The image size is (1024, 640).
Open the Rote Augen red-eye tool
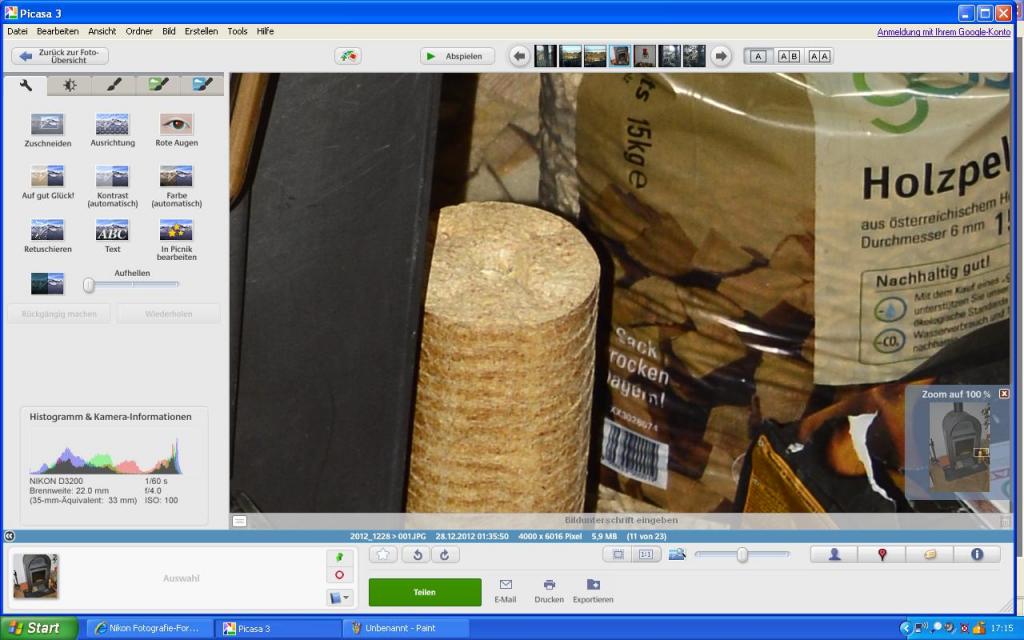pyautogui.click(x=176, y=130)
